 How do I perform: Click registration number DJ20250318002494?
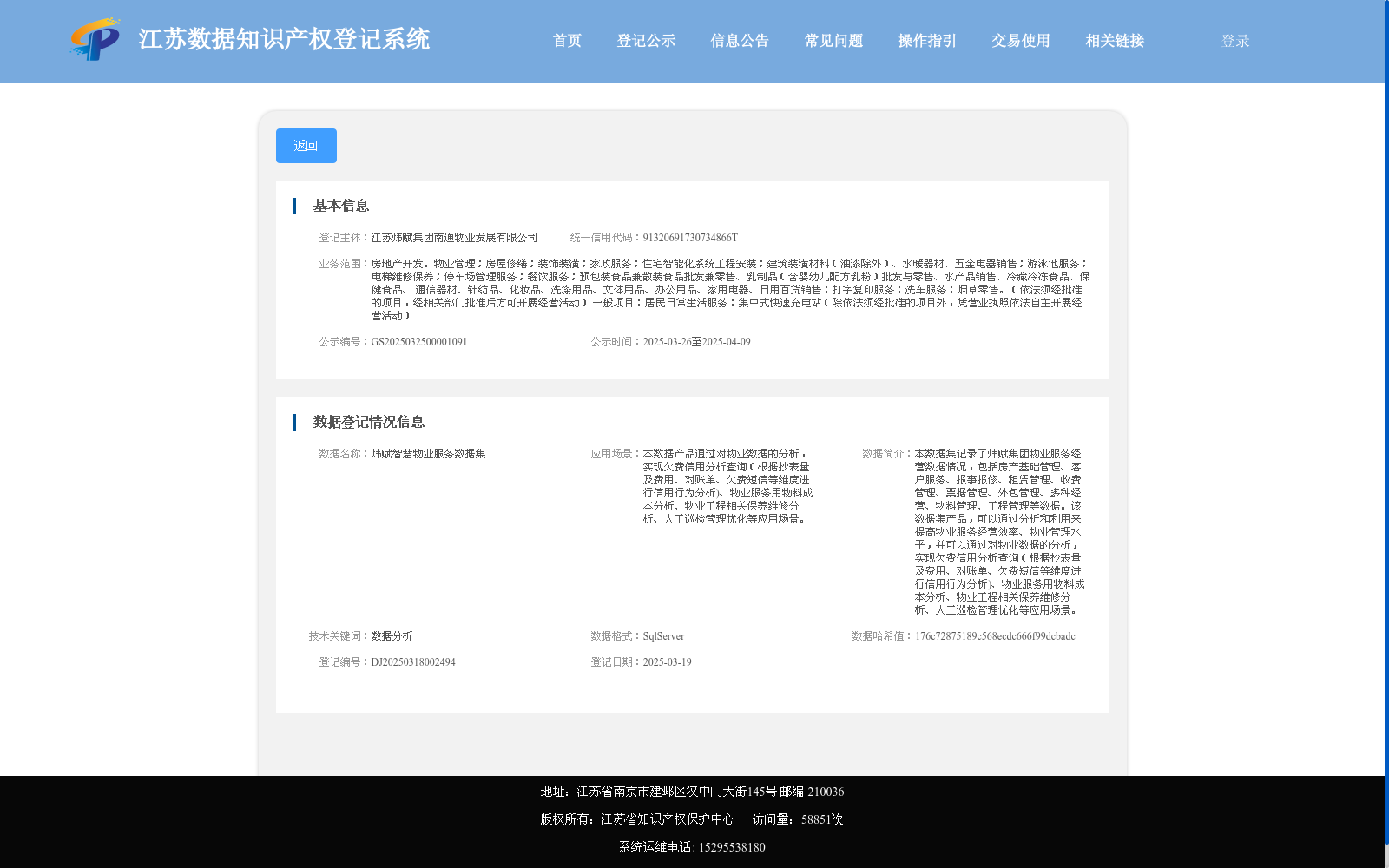click(x=413, y=662)
